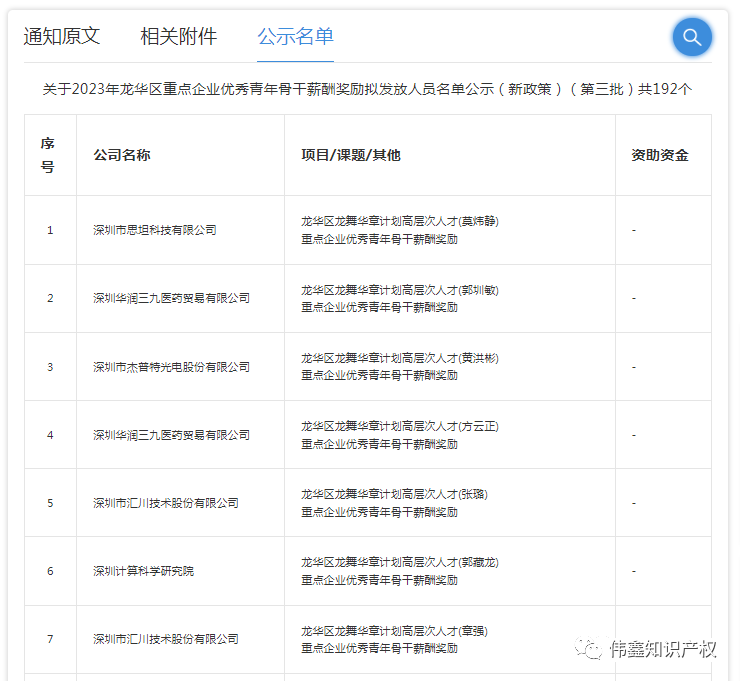The image size is (740, 681).
Task: Select 深圳华润三九医药贸易有限公司 in row 4
Action: [171, 435]
